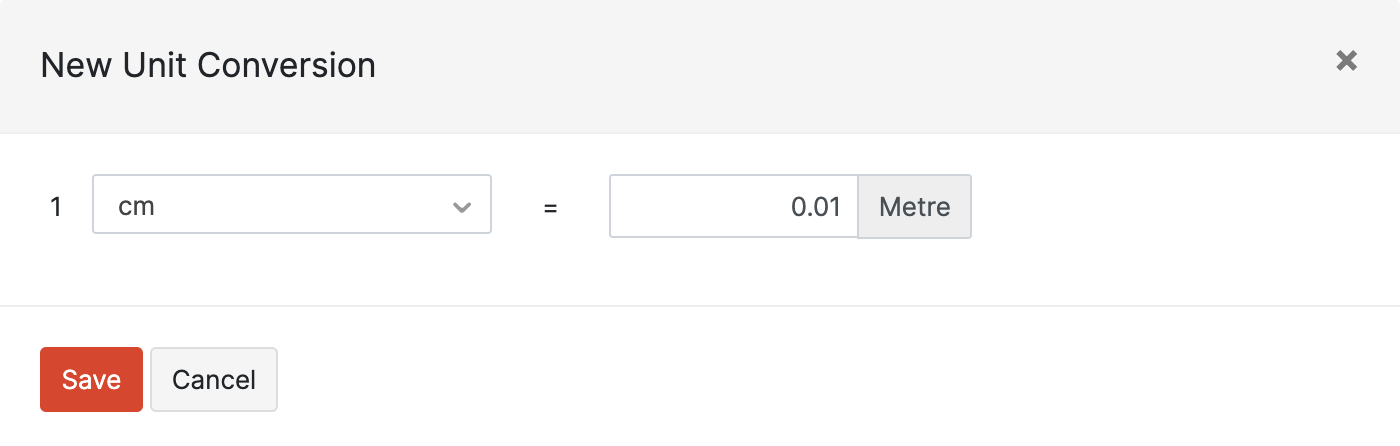Cancel the unit conversion dialog
Image resolution: width=1400 pixels, height=446 pixels.
click(x=214, y=380)
